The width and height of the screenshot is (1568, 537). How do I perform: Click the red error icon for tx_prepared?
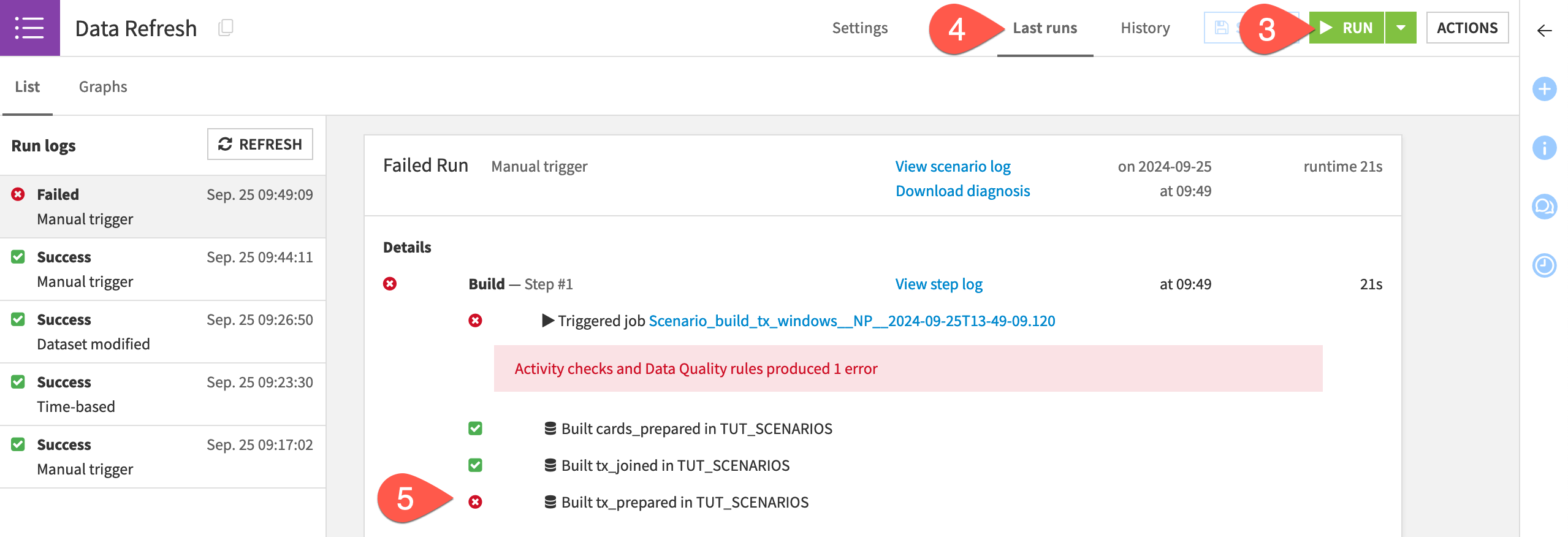click(475, 502)
